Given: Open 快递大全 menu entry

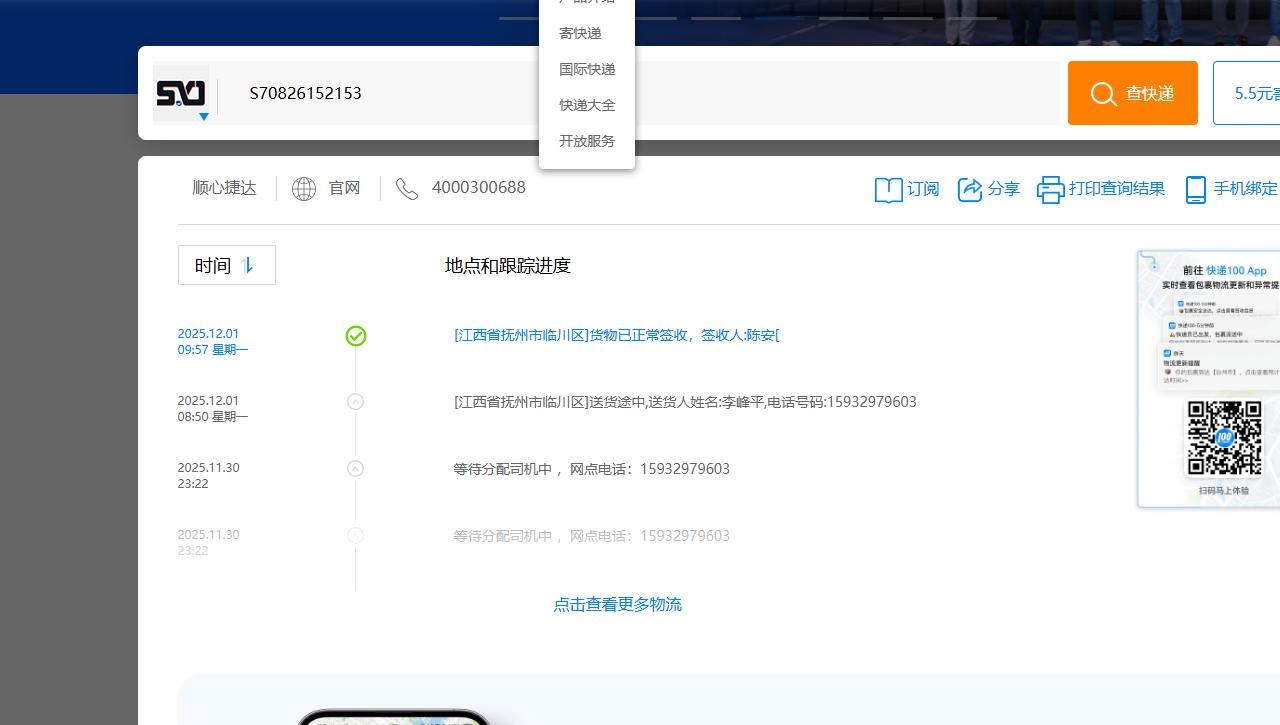Looking at the screenshot, I should coord(587,105).
